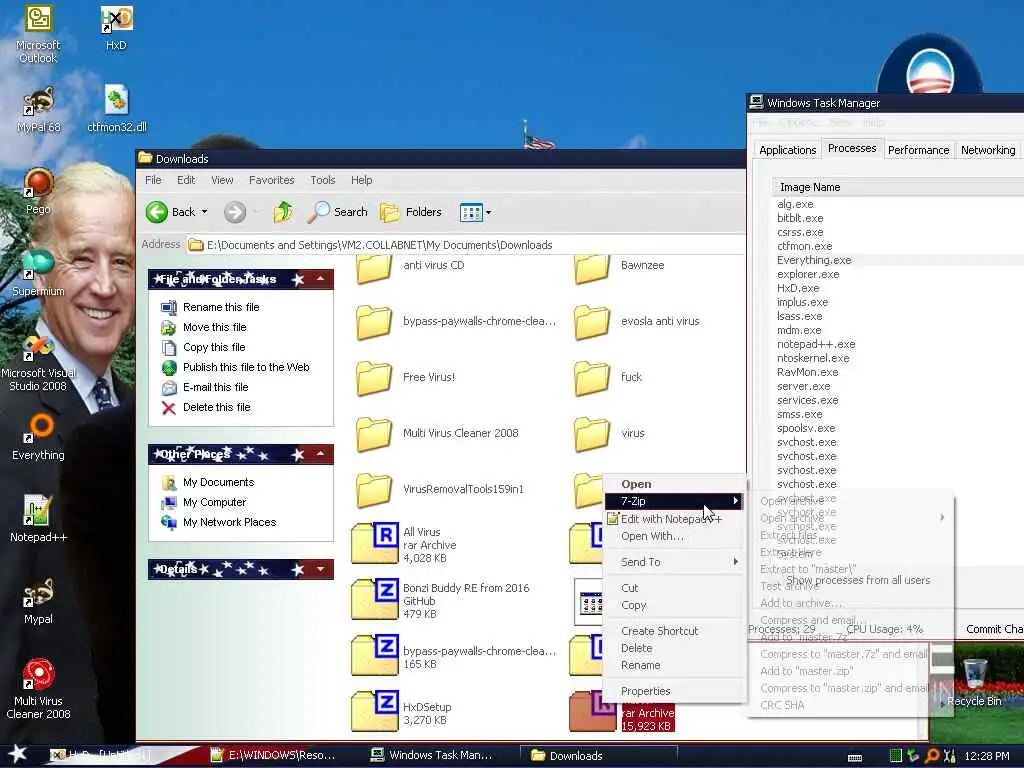Expand the Send To submenu

[x=675, y=562]
